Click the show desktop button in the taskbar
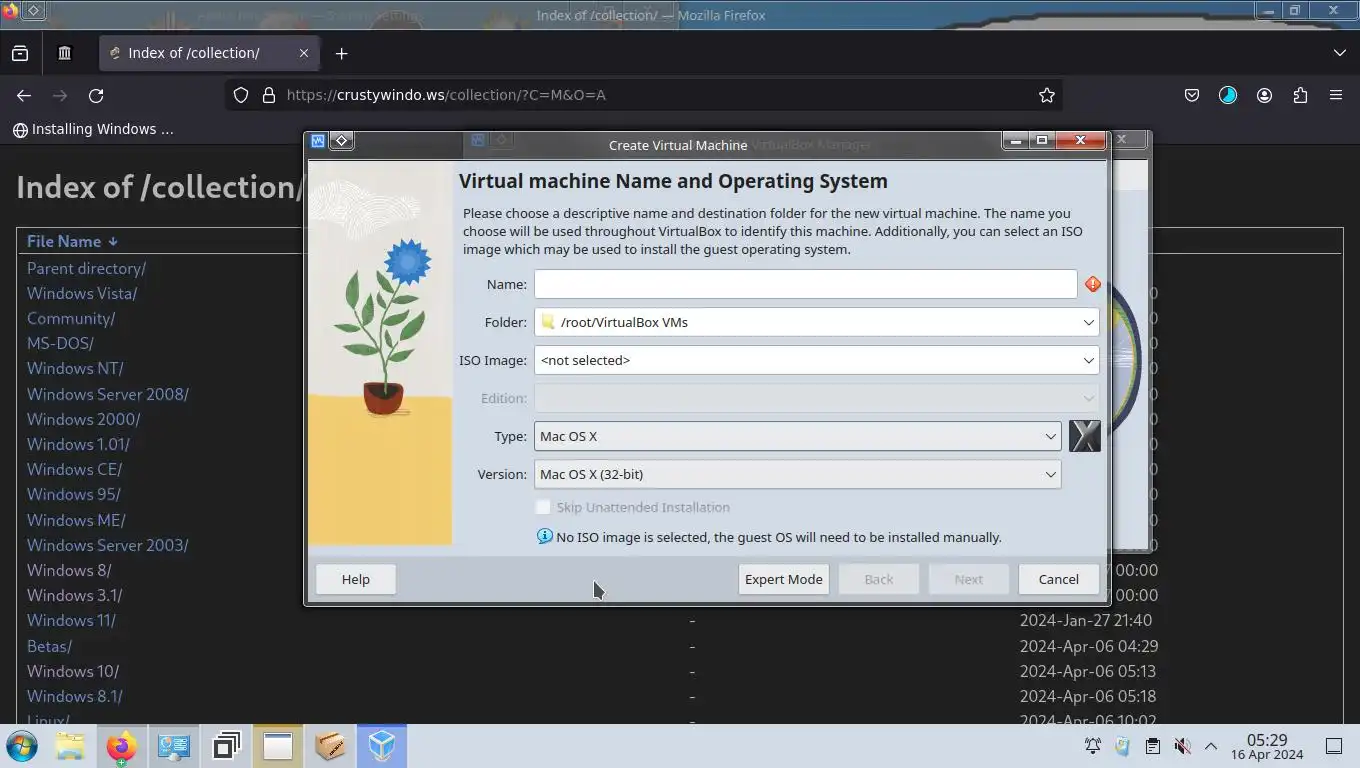The image size is (1360, 768). [x=1333, y=746]
